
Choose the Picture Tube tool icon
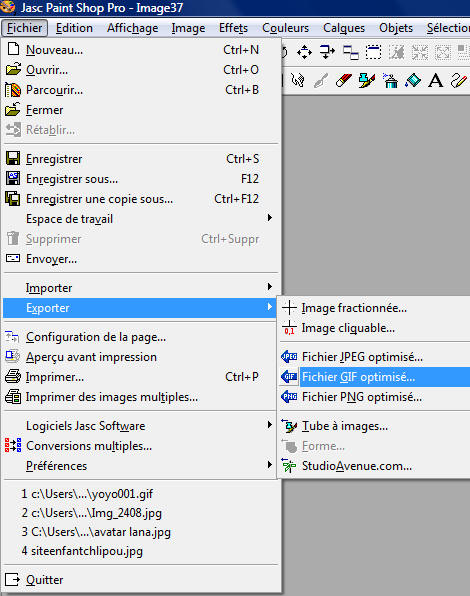pyautogui.click(x=367, y=81)
